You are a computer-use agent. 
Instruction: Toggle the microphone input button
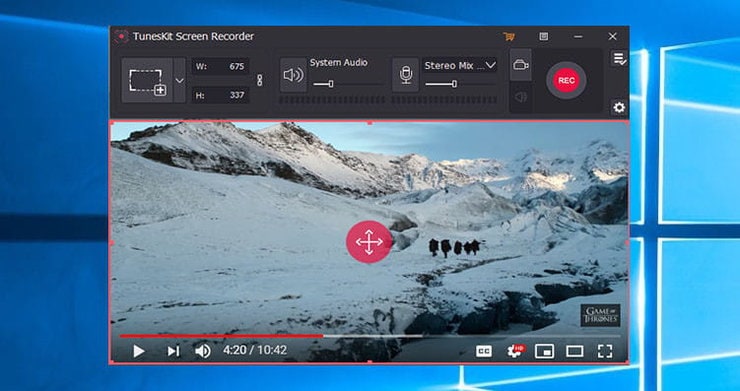pos(405,75)
